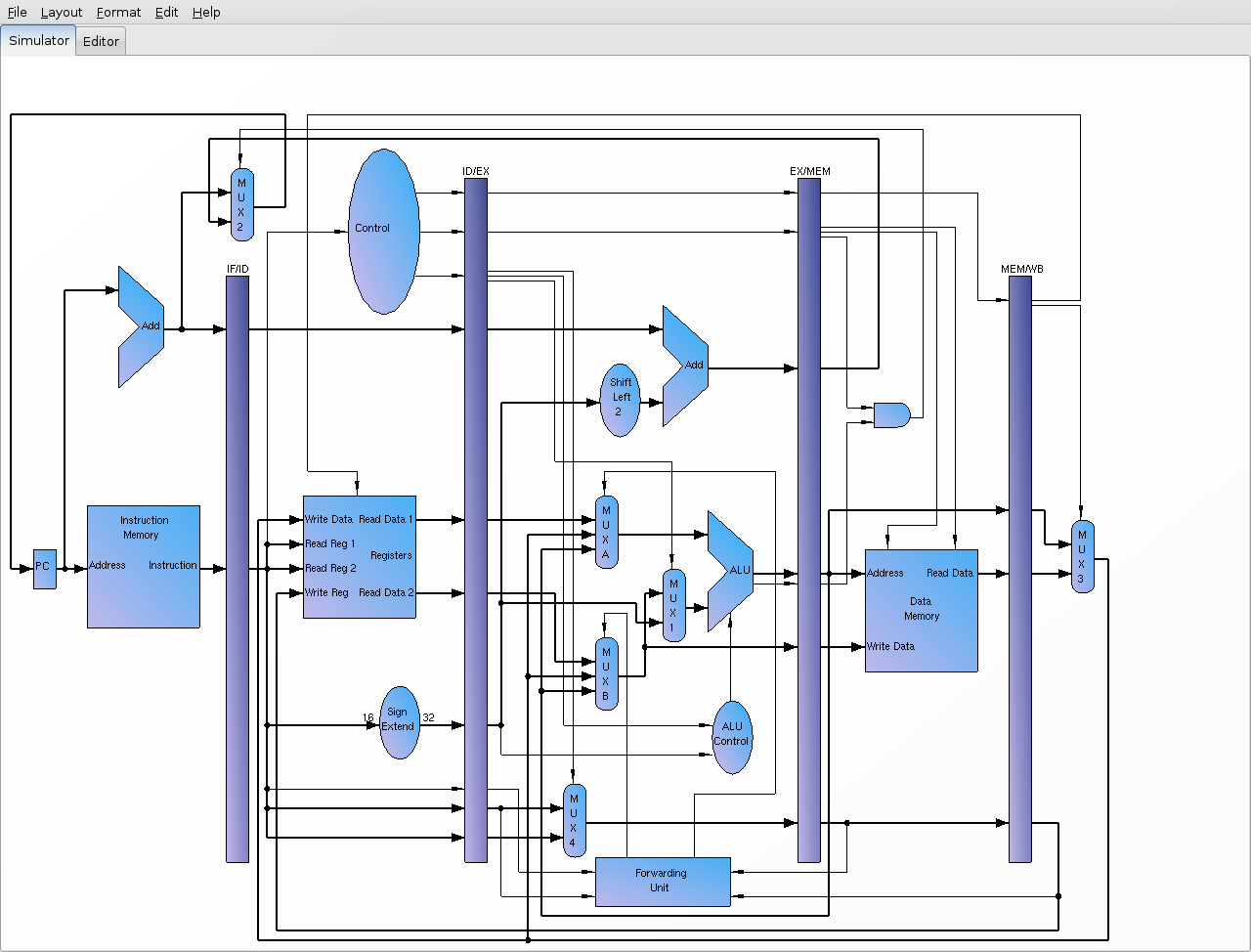This screenshot has height=952, width=1251.
Task: Click the Shift Left 2 unit
Action: pos(620,400)
